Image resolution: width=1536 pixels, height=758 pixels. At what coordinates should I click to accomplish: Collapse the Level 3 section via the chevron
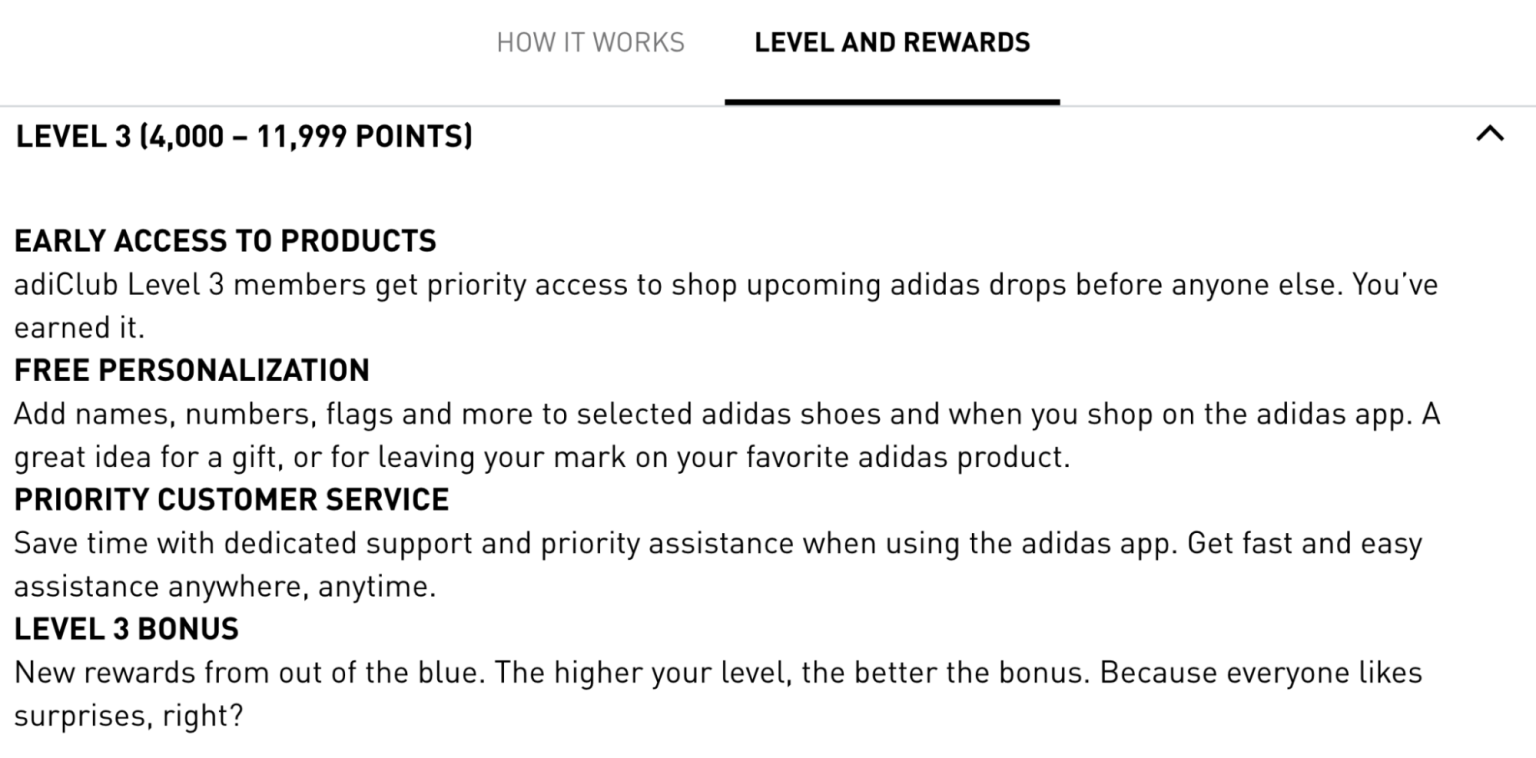[1491, 135]
